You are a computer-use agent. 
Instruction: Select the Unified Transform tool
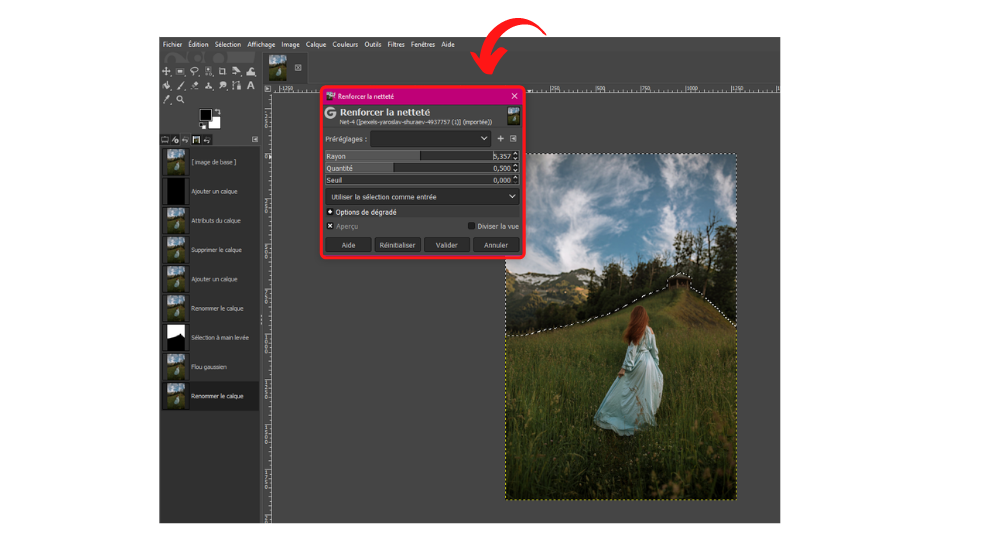pos(237,71)
